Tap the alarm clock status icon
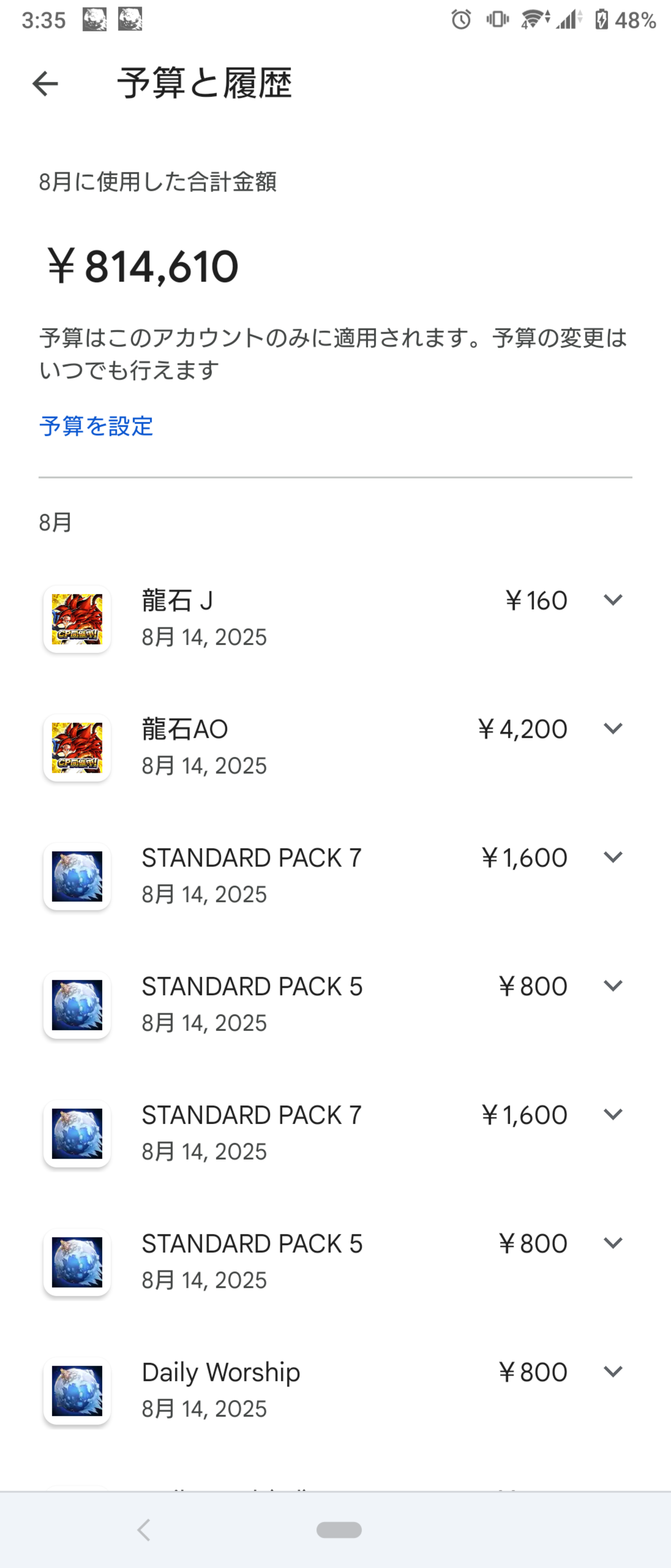 pos(461,20)
